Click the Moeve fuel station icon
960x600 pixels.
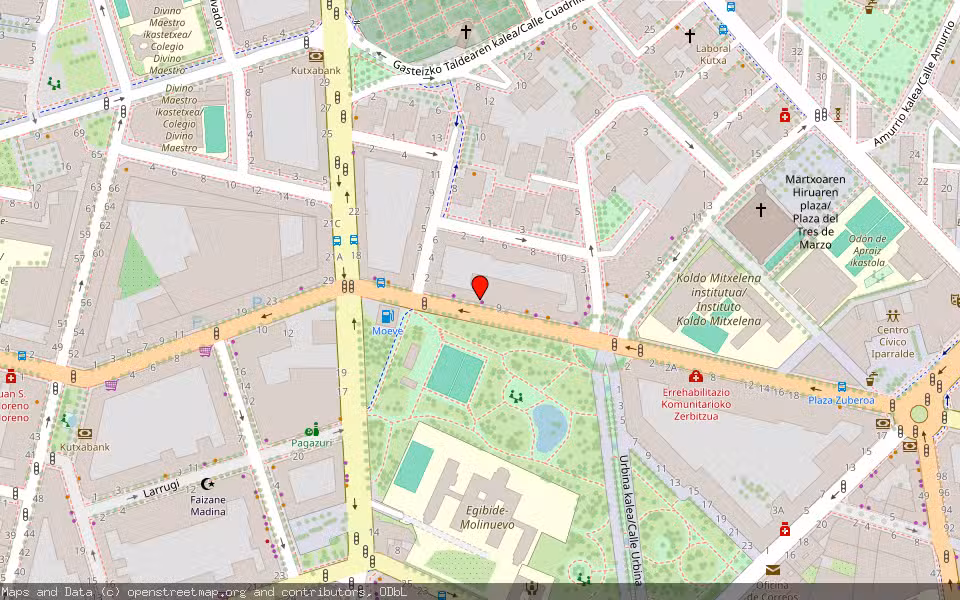click(388, 317)
